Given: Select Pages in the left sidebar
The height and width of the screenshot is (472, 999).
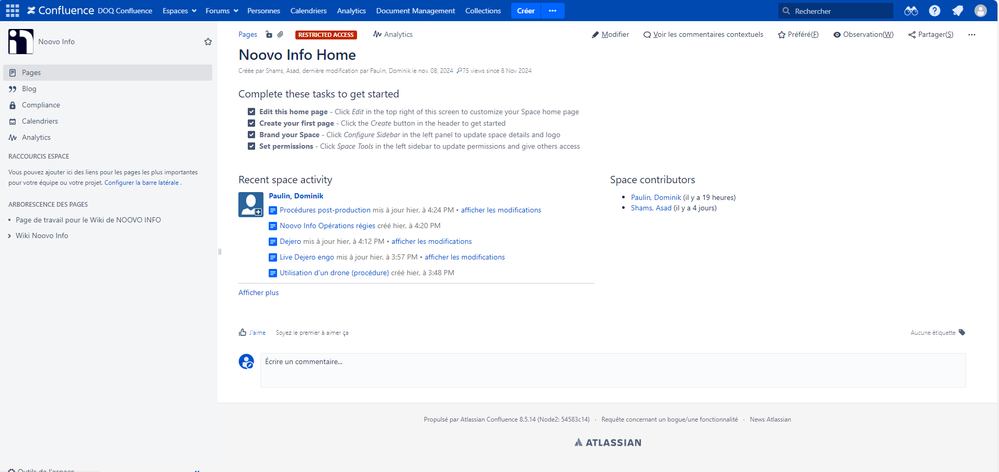Looking at the screenshot, I should click(108, 73).
